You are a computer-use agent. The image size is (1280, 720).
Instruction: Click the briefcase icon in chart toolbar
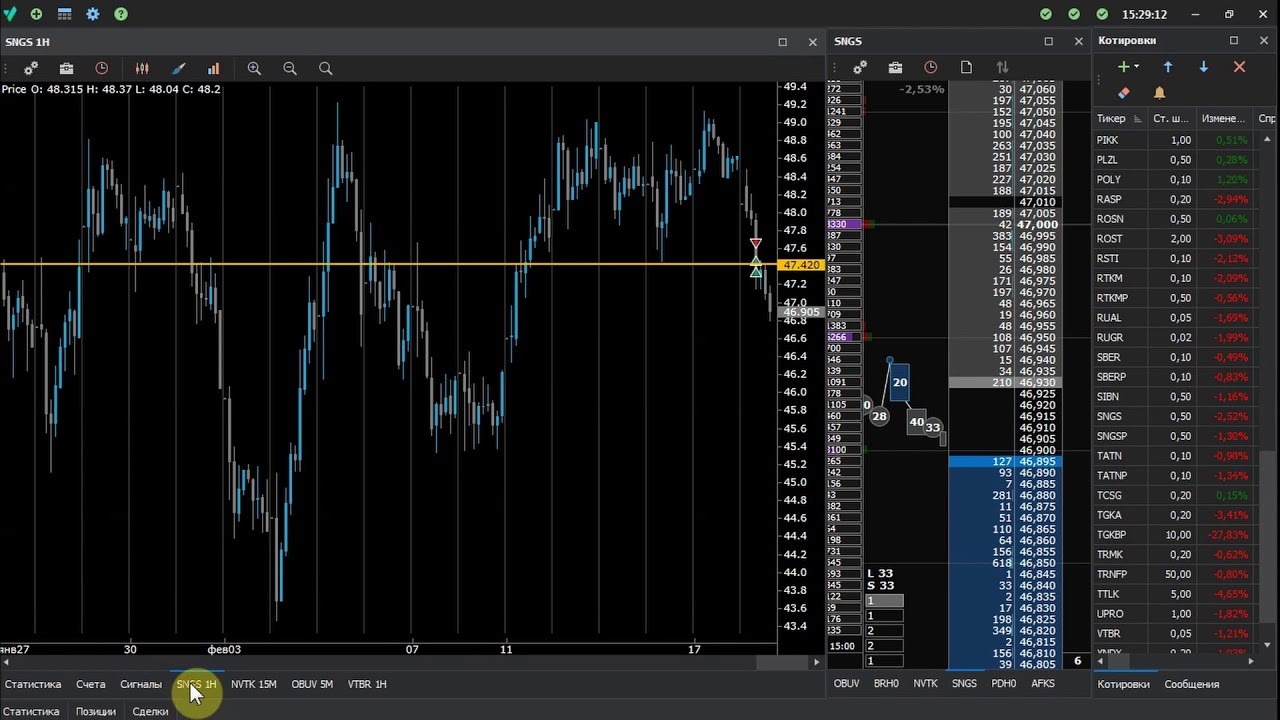[x=66, y=68]
